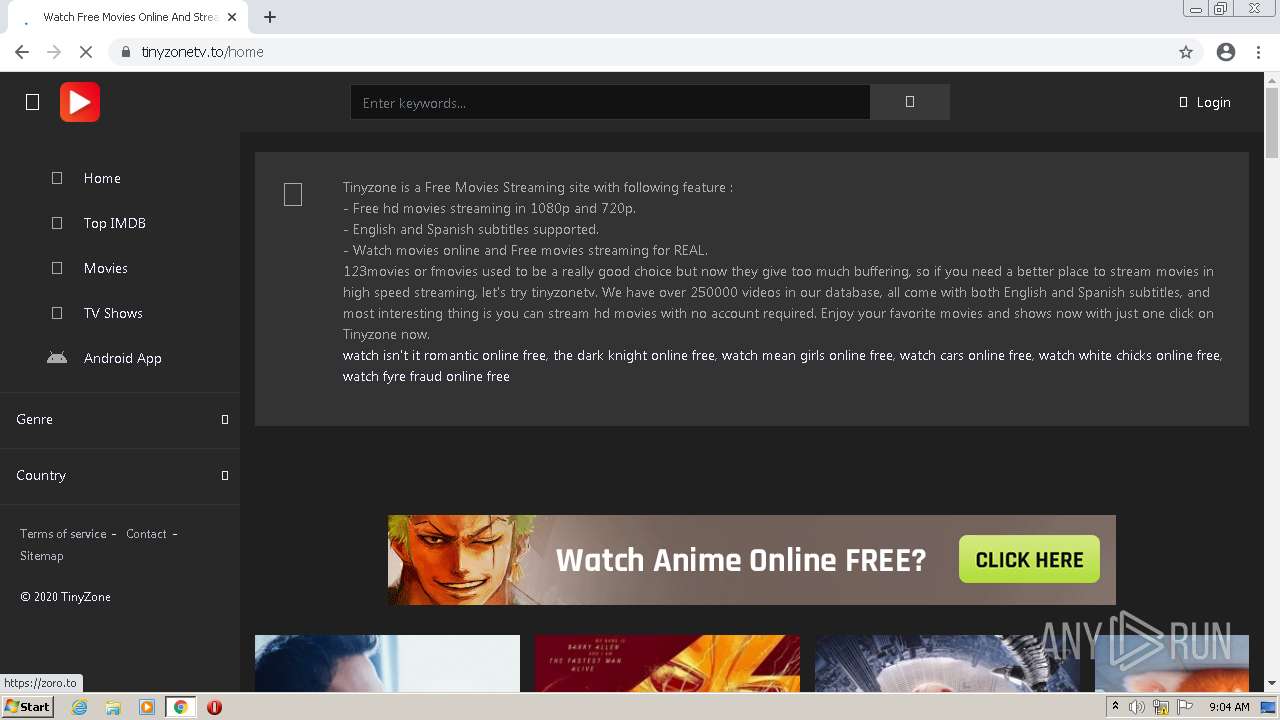Open 'watch isn't it romantic online free' link

point(444,355)
